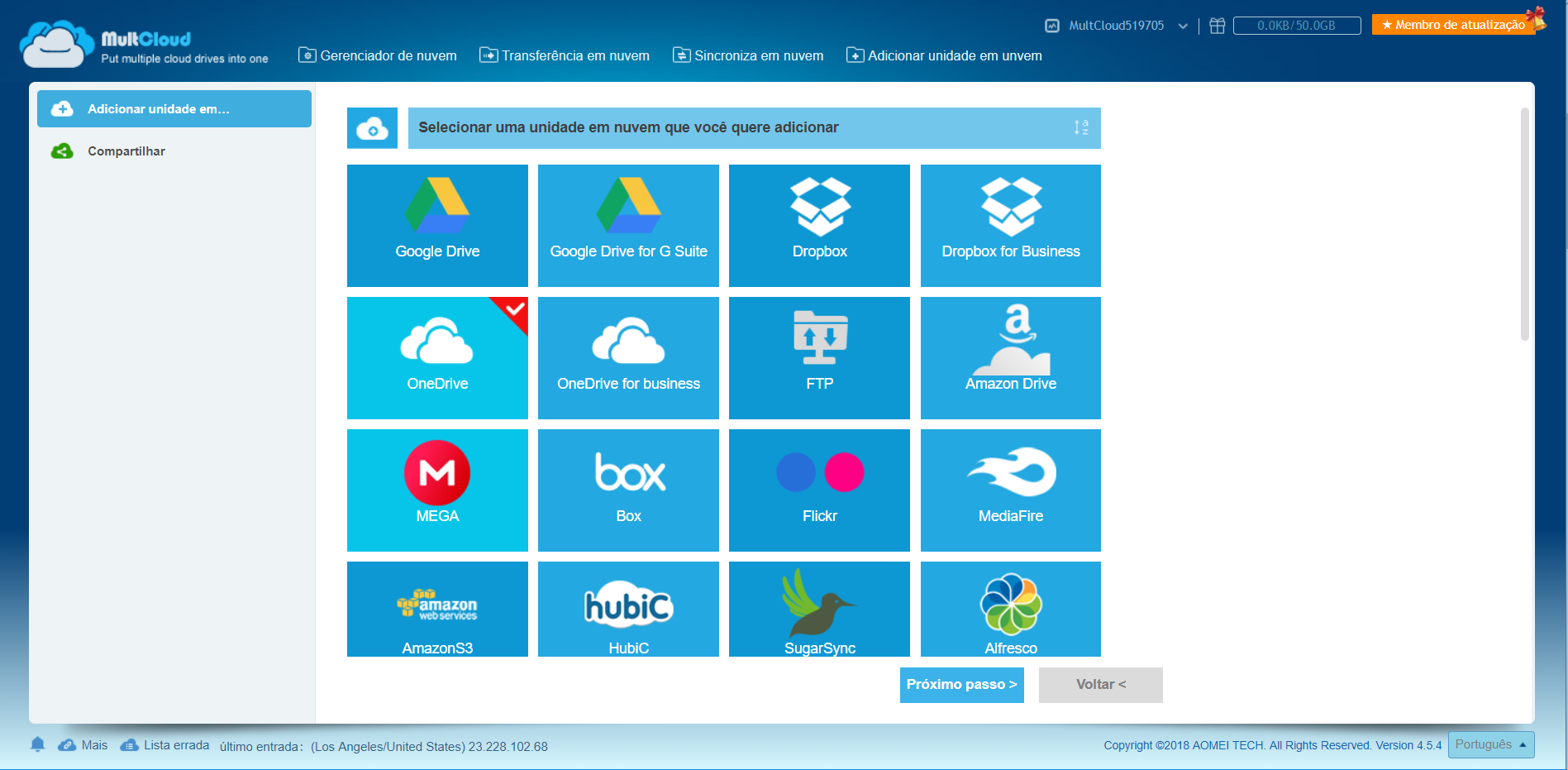Image resolution: width=1568 pixels, height=770 pixels.
Task: Open Lista errada in the footer
Action: click(x=164, y=745)
